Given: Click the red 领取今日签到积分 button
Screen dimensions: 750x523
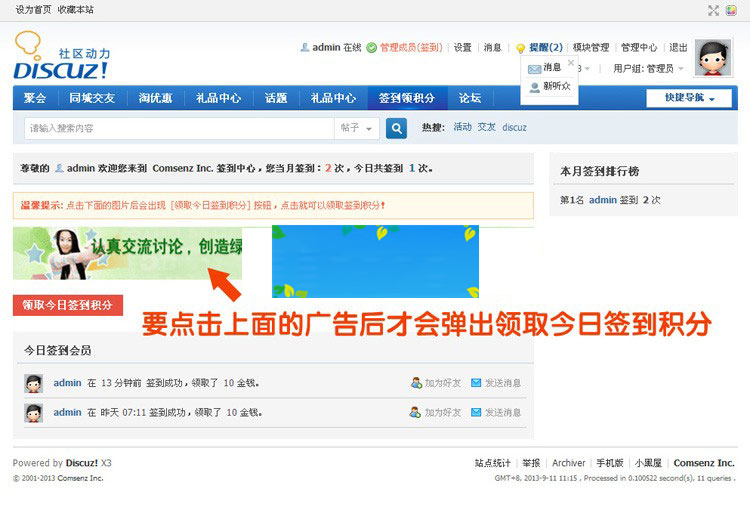Looking at the screenshot, I should click(x=68, y=305).
